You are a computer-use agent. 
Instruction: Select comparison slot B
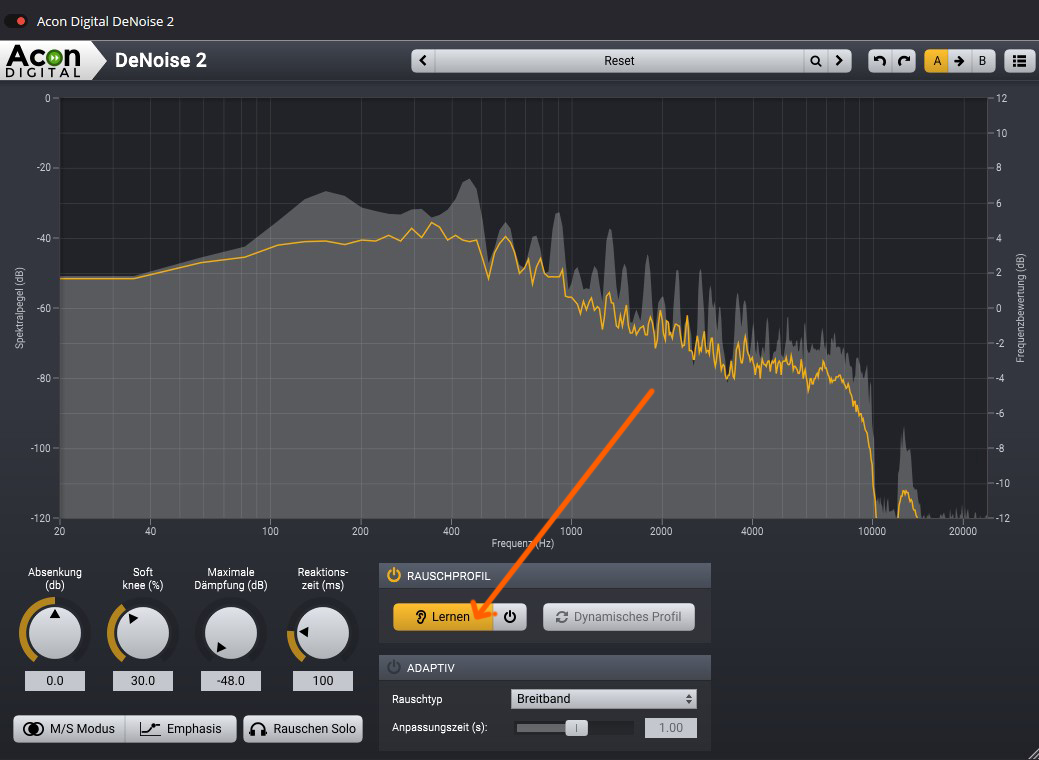982,60
